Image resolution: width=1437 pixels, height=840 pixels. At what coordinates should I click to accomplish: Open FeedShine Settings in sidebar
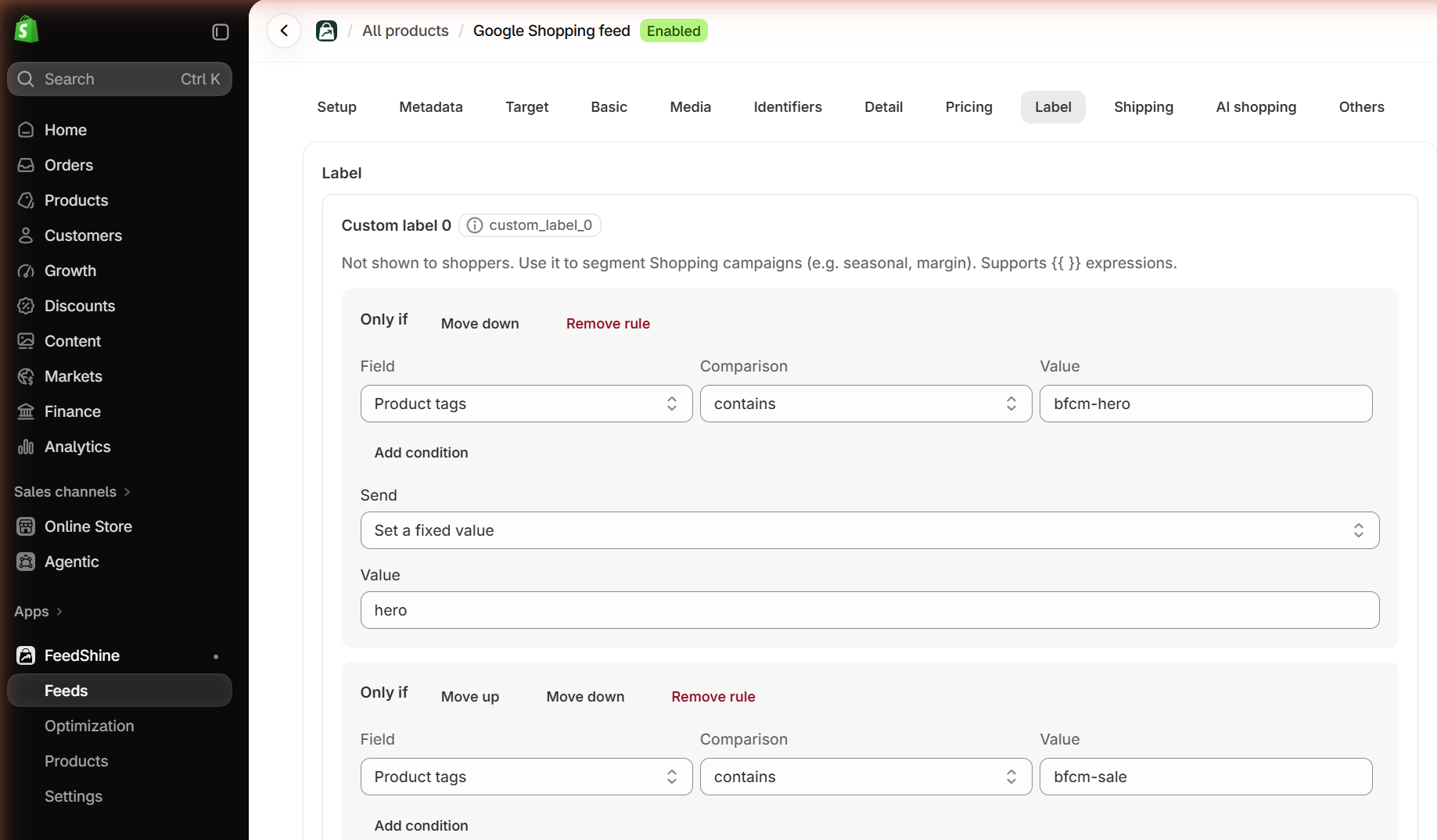[74, 796]
